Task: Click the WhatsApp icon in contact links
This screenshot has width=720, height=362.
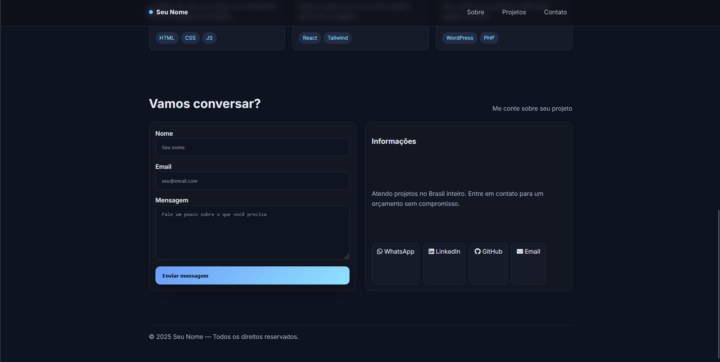Action: pos(380,251)
